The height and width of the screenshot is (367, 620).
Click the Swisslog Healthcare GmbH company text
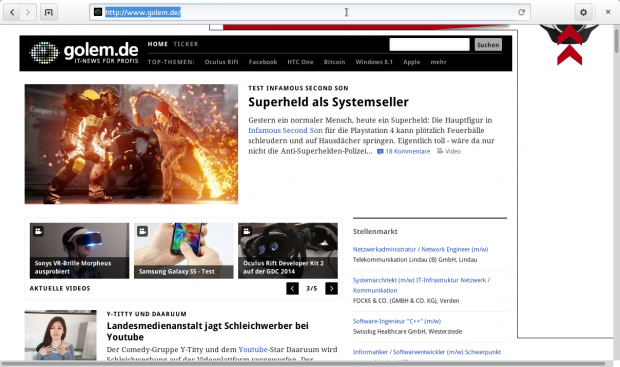point(407,332)
